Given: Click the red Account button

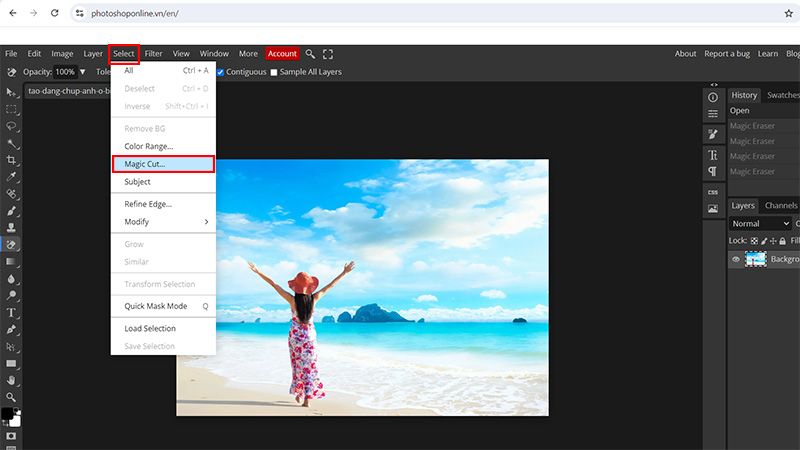Looking at the screenshot, I should 282,54.
